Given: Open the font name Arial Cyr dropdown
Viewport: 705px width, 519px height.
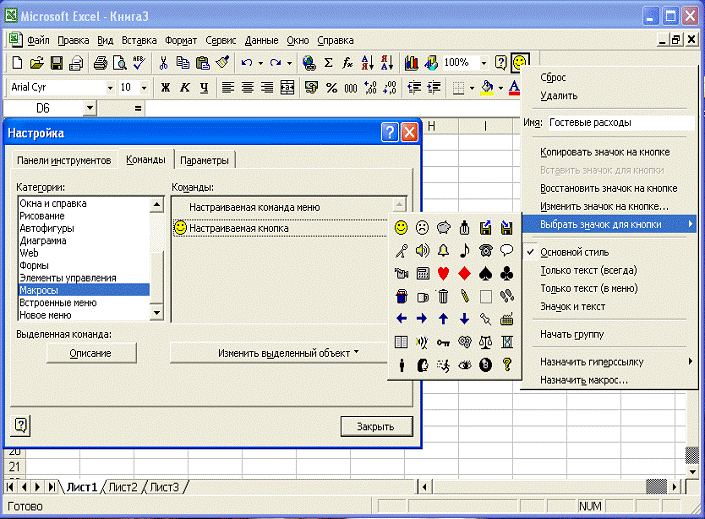Looking at the screenshot, I should coord(110,88).
